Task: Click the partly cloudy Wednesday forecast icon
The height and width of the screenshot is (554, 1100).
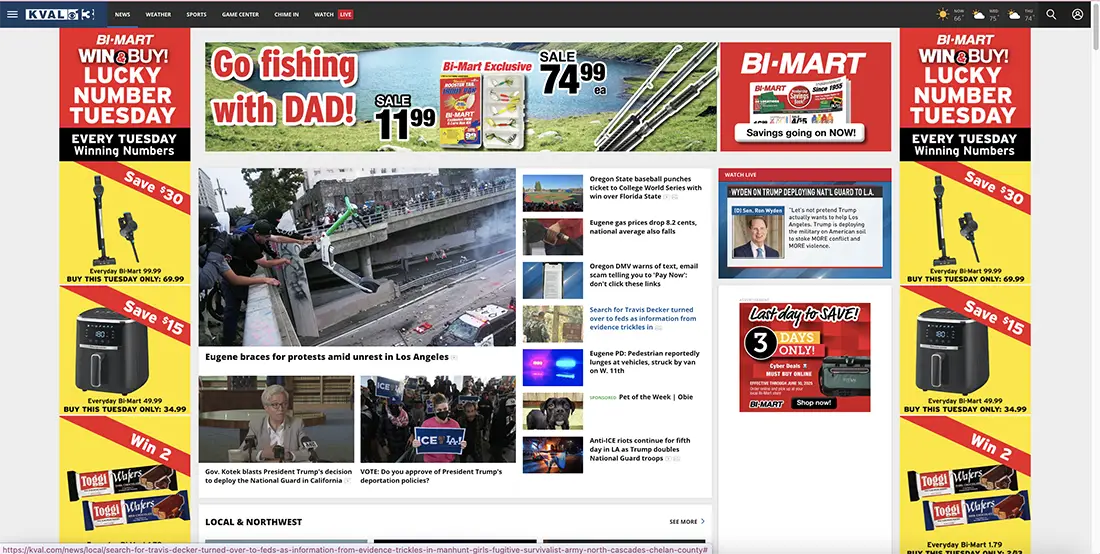Action: [x=978, y=14]
